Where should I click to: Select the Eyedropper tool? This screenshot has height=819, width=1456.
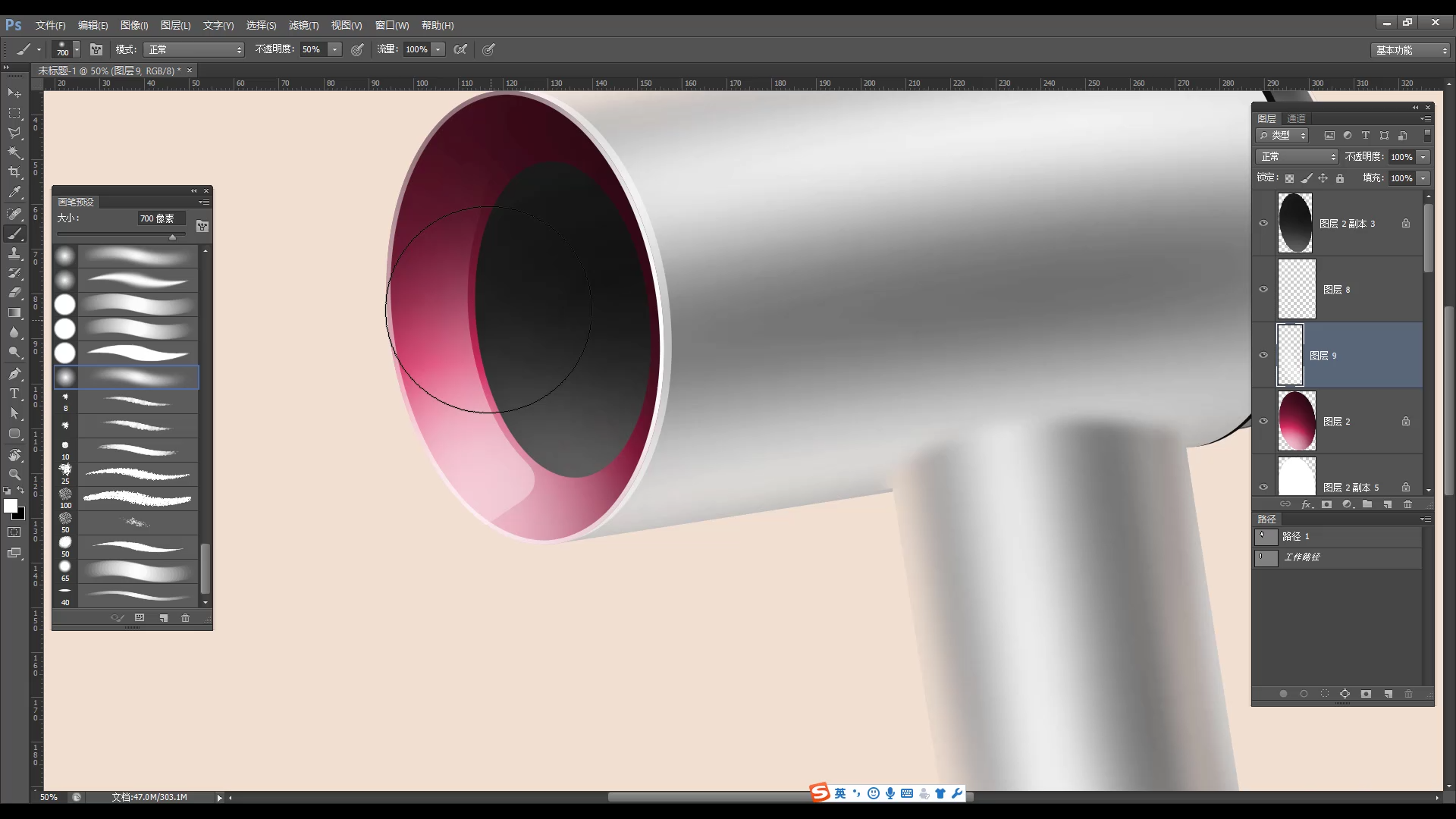point(14,193)
